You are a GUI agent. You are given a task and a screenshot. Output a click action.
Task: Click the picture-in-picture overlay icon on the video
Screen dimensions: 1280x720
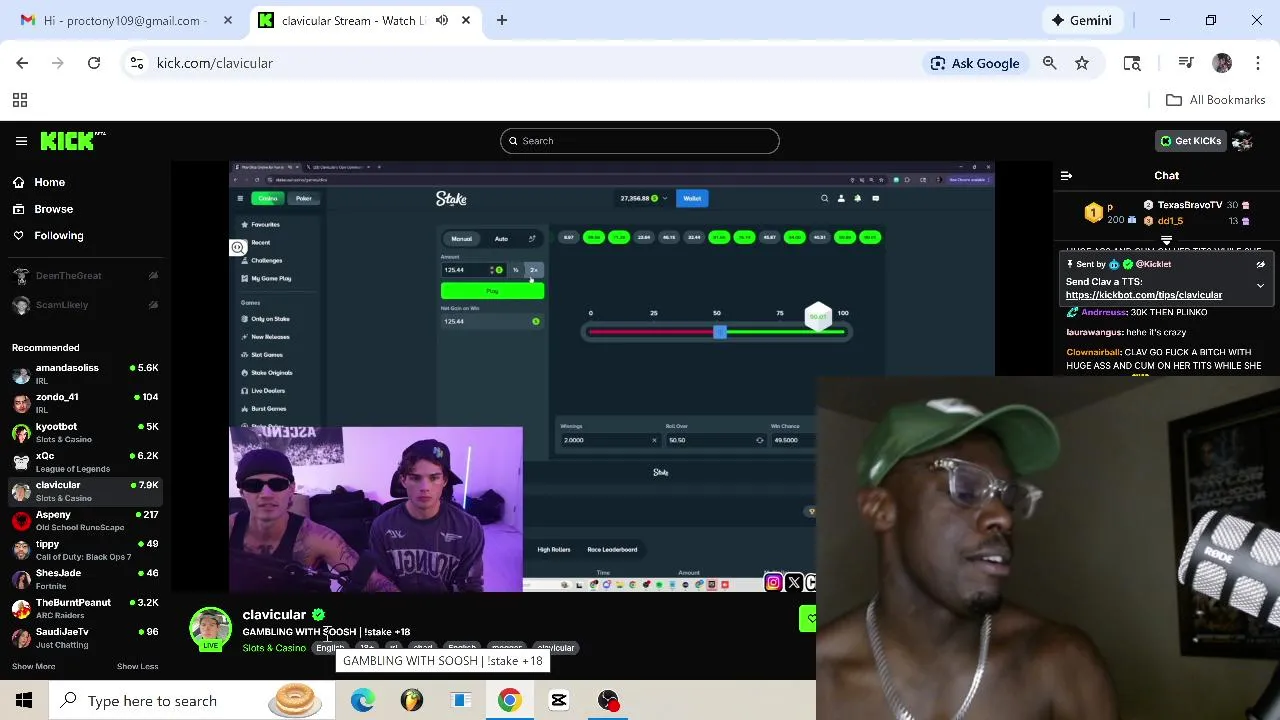coord(238,247)
